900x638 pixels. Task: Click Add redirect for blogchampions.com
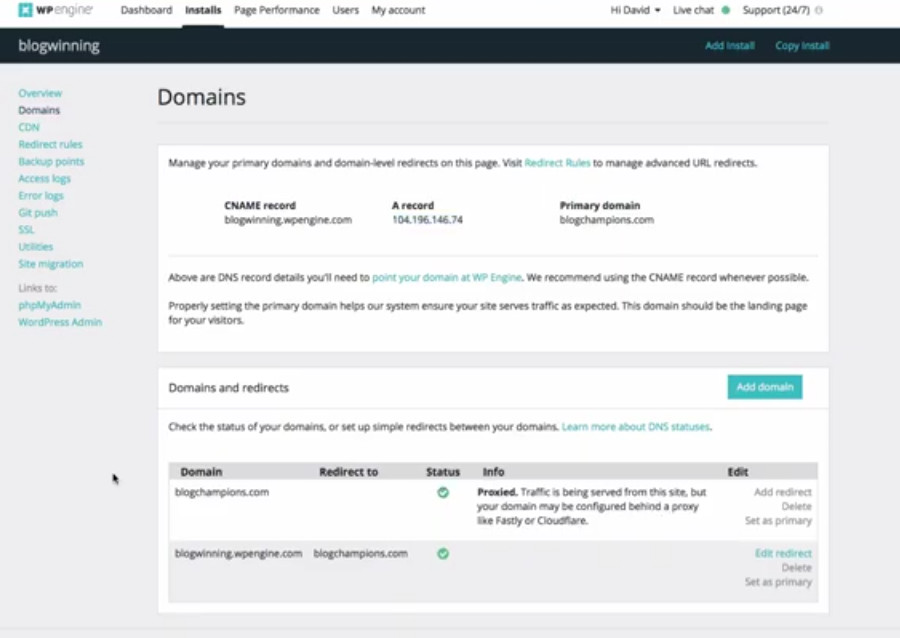[x=782, y=492]
